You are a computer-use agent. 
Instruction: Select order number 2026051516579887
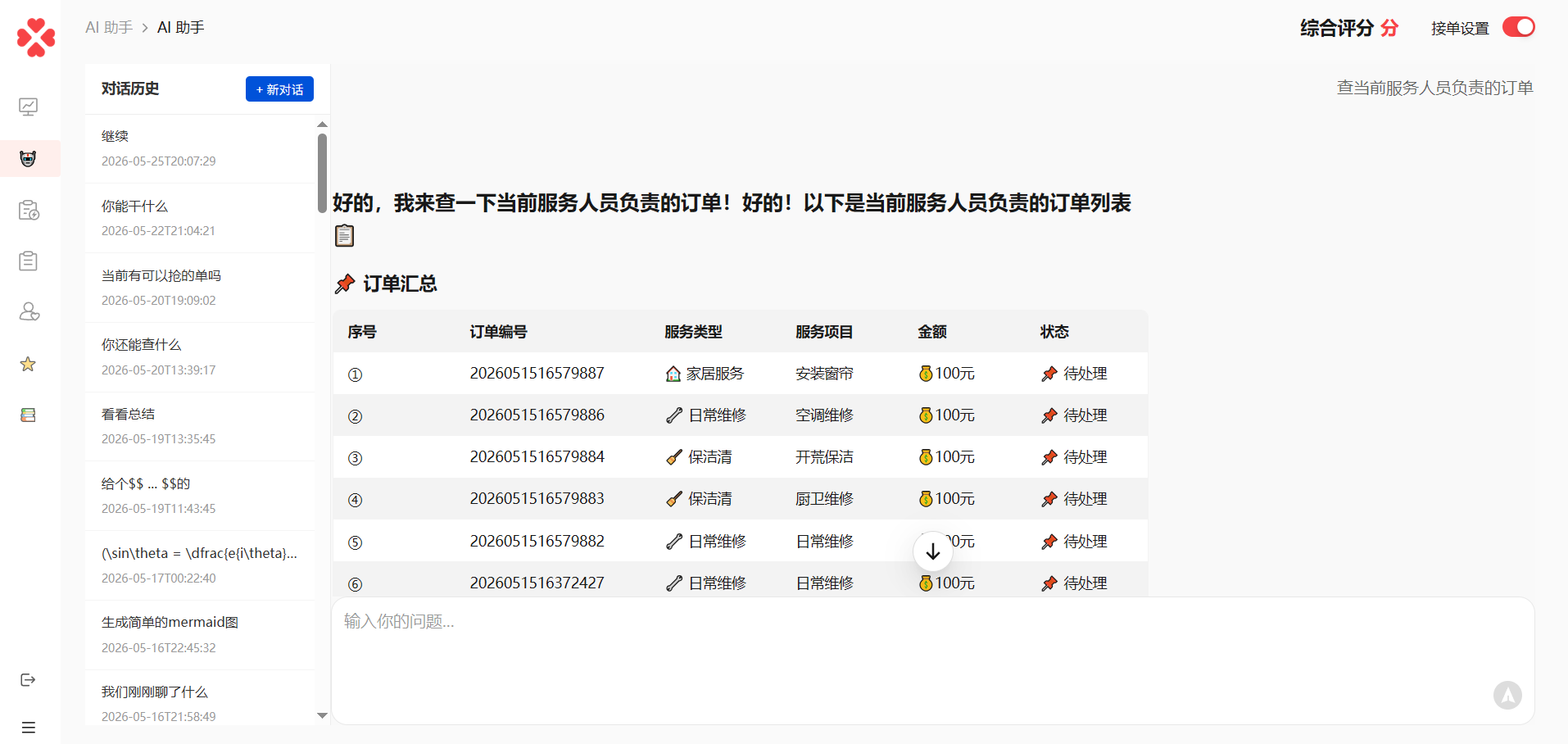537,374
